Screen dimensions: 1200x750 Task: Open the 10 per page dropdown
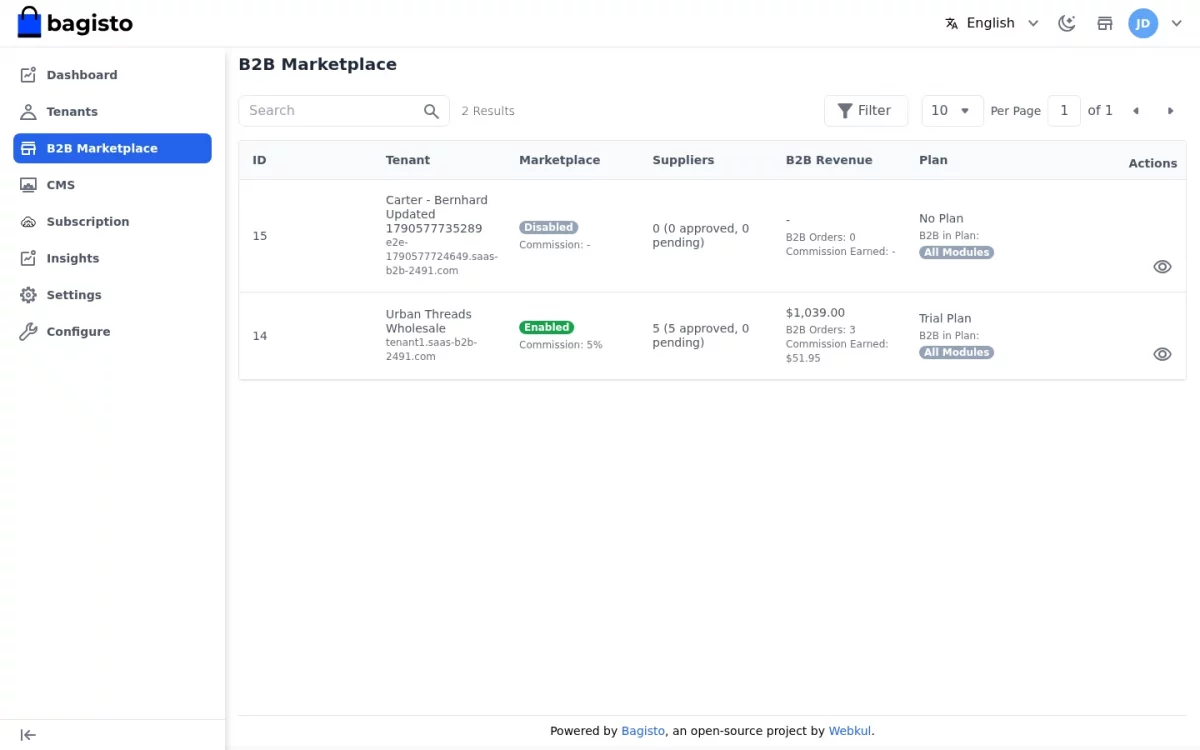pyautogui.click(x=951, y=111)
